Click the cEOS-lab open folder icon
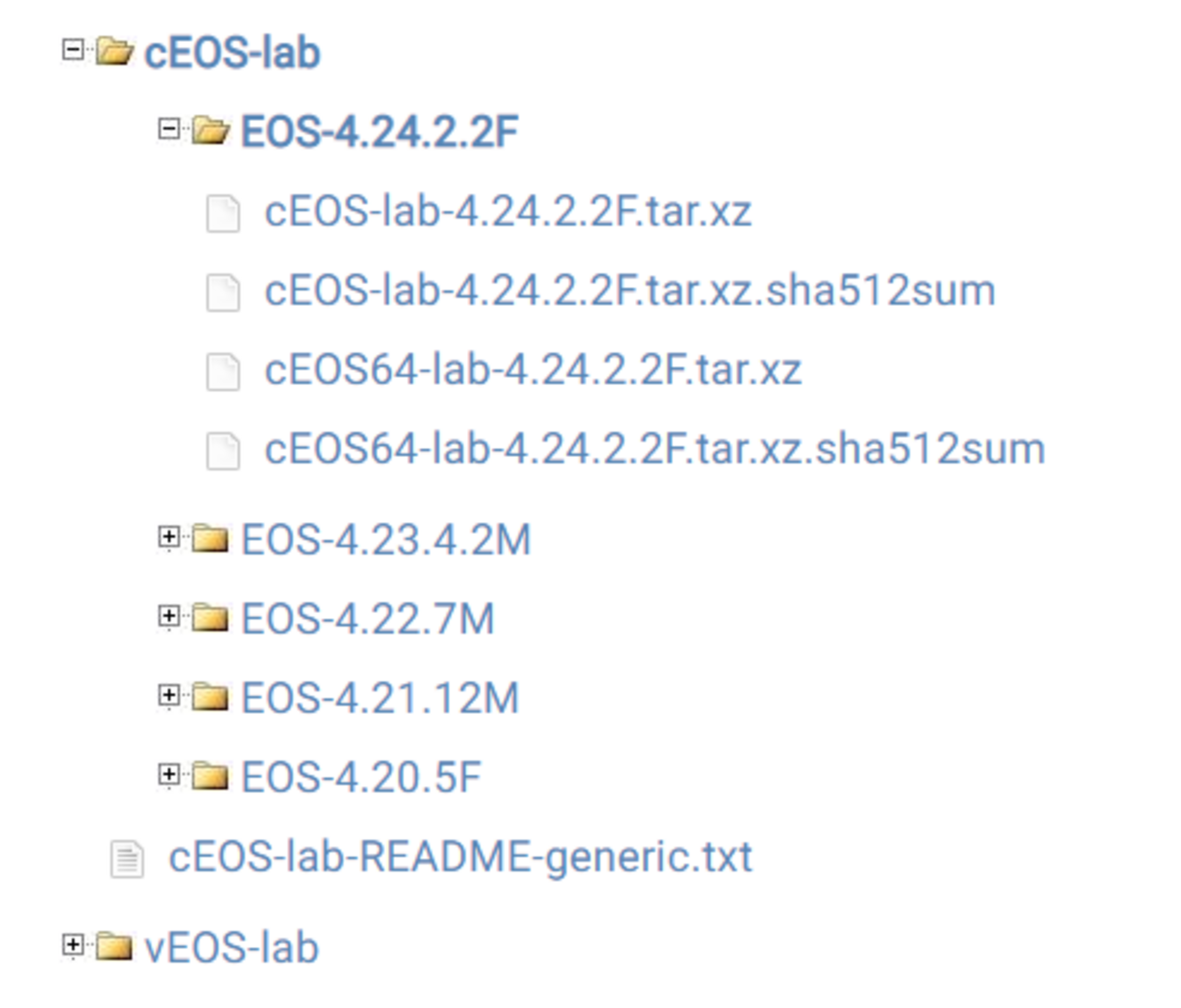This screenshot has height=1008, width=1181. tap(114, 51)
